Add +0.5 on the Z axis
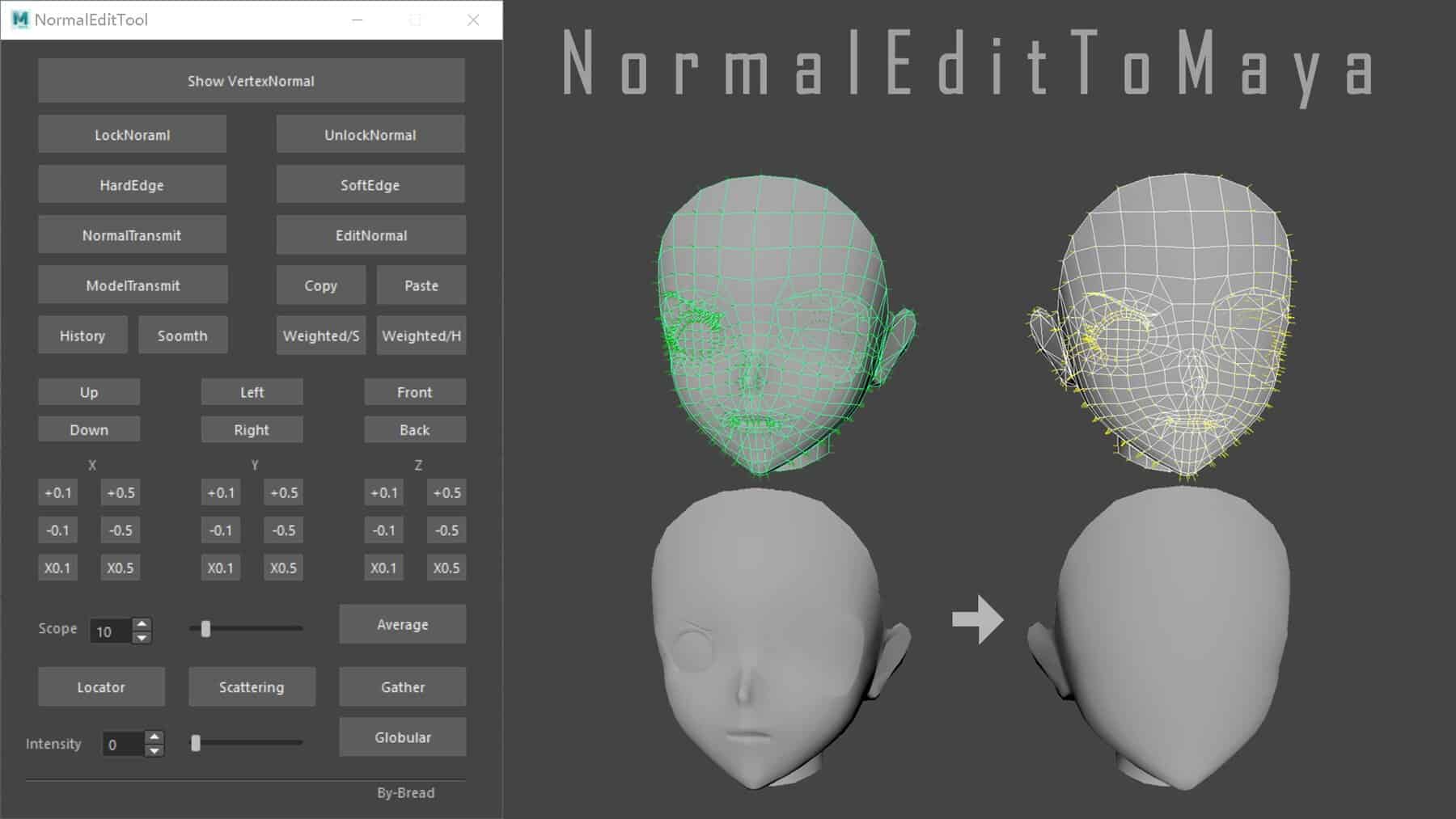This screenshot has width=1456, height=819. [x=447, y=492]
